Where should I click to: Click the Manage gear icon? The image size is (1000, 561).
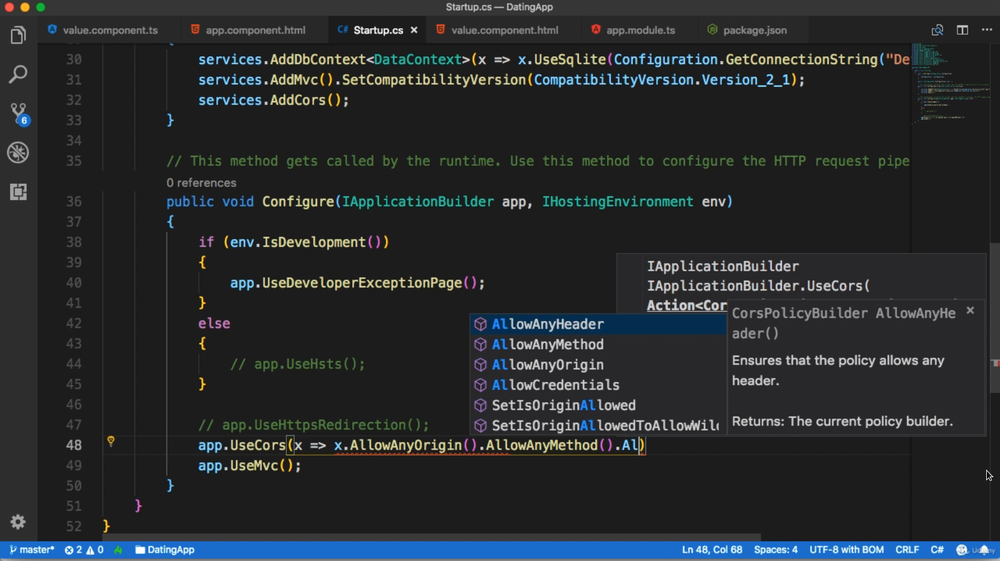click(x=18, y=521)
